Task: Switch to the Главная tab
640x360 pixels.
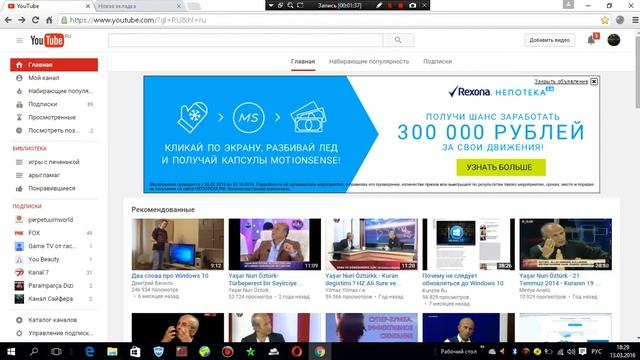Action: coord(303,62)
